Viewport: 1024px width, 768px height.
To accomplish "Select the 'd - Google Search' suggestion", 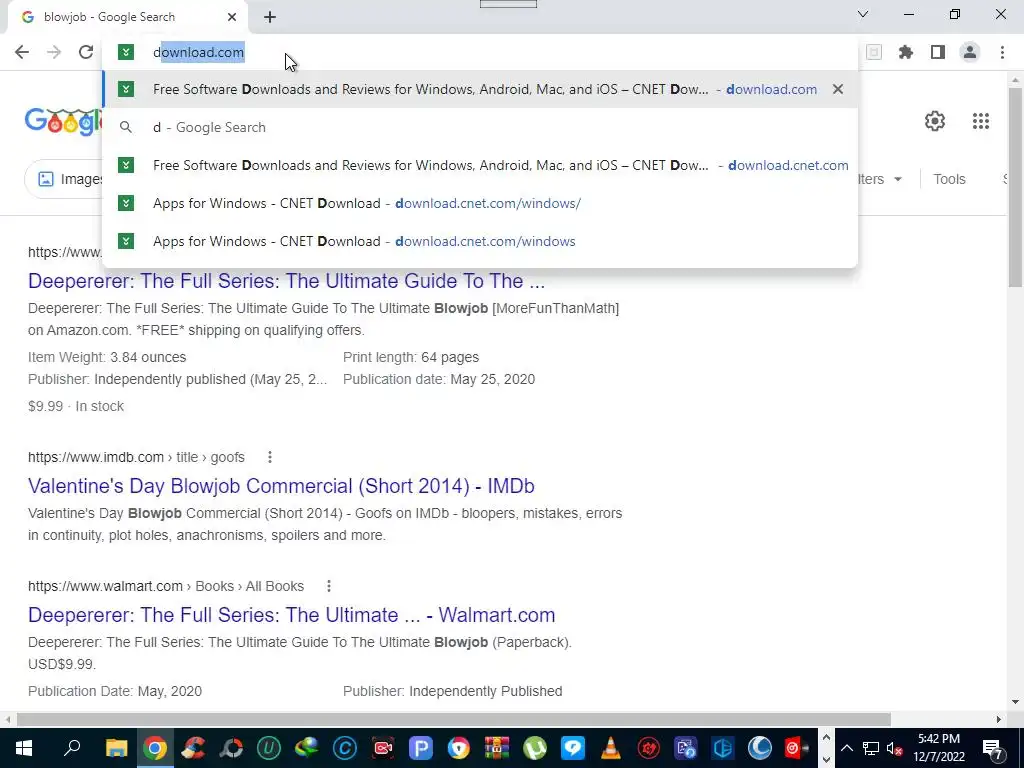I will 480,127.
